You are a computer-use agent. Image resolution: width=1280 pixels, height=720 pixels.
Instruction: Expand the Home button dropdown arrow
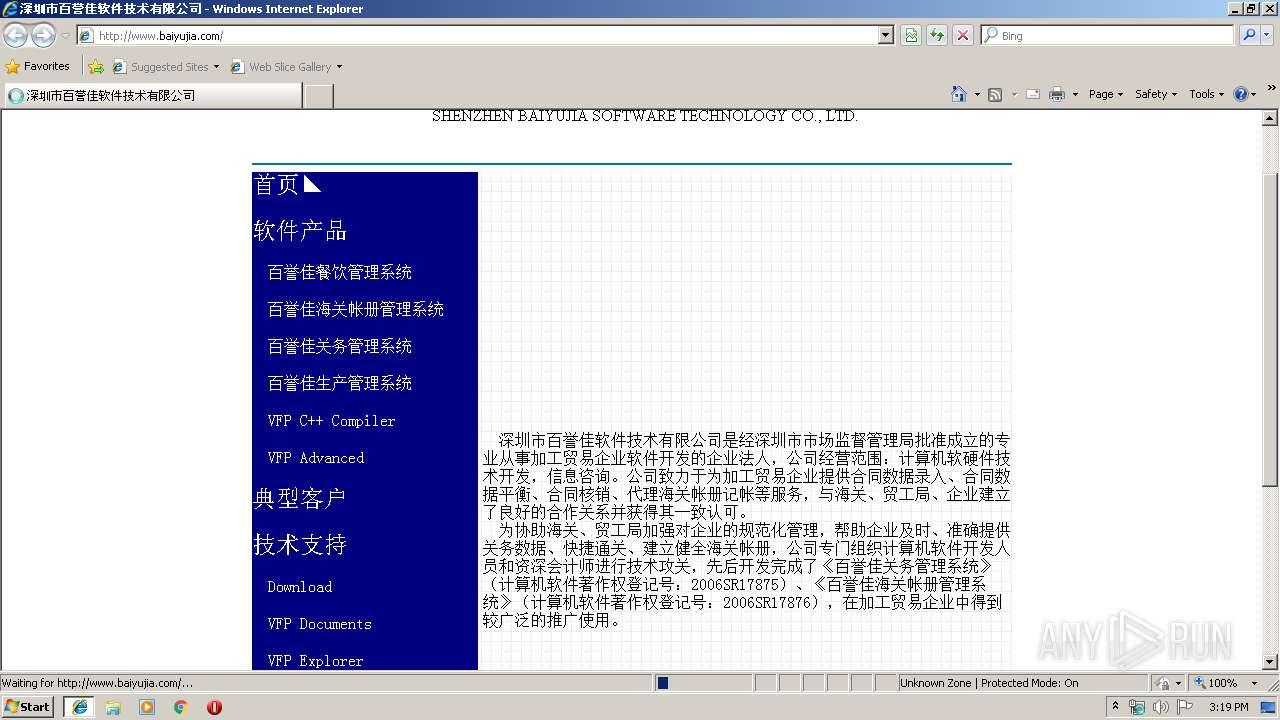pos(977,95)
